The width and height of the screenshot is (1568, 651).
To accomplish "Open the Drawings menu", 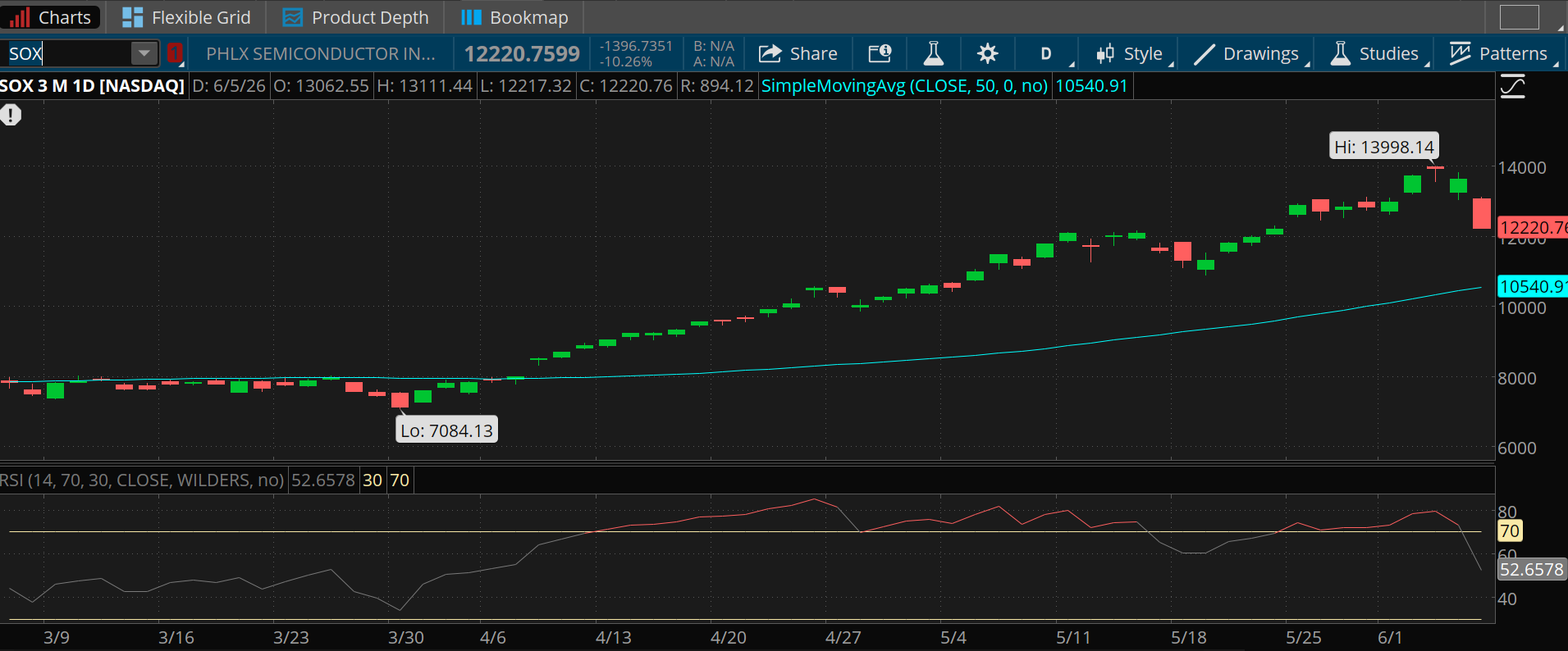I will pos(1247,53).
